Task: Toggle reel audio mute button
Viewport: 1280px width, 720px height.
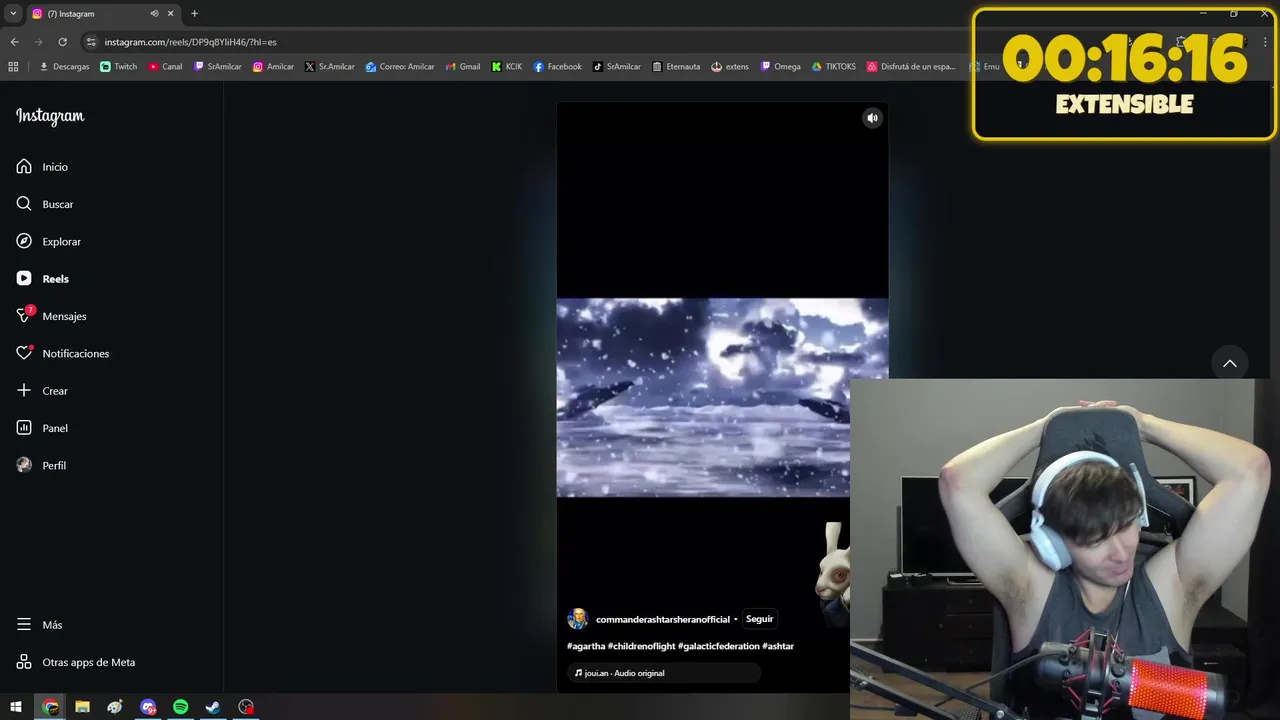Action: click(x=872, y=118)
